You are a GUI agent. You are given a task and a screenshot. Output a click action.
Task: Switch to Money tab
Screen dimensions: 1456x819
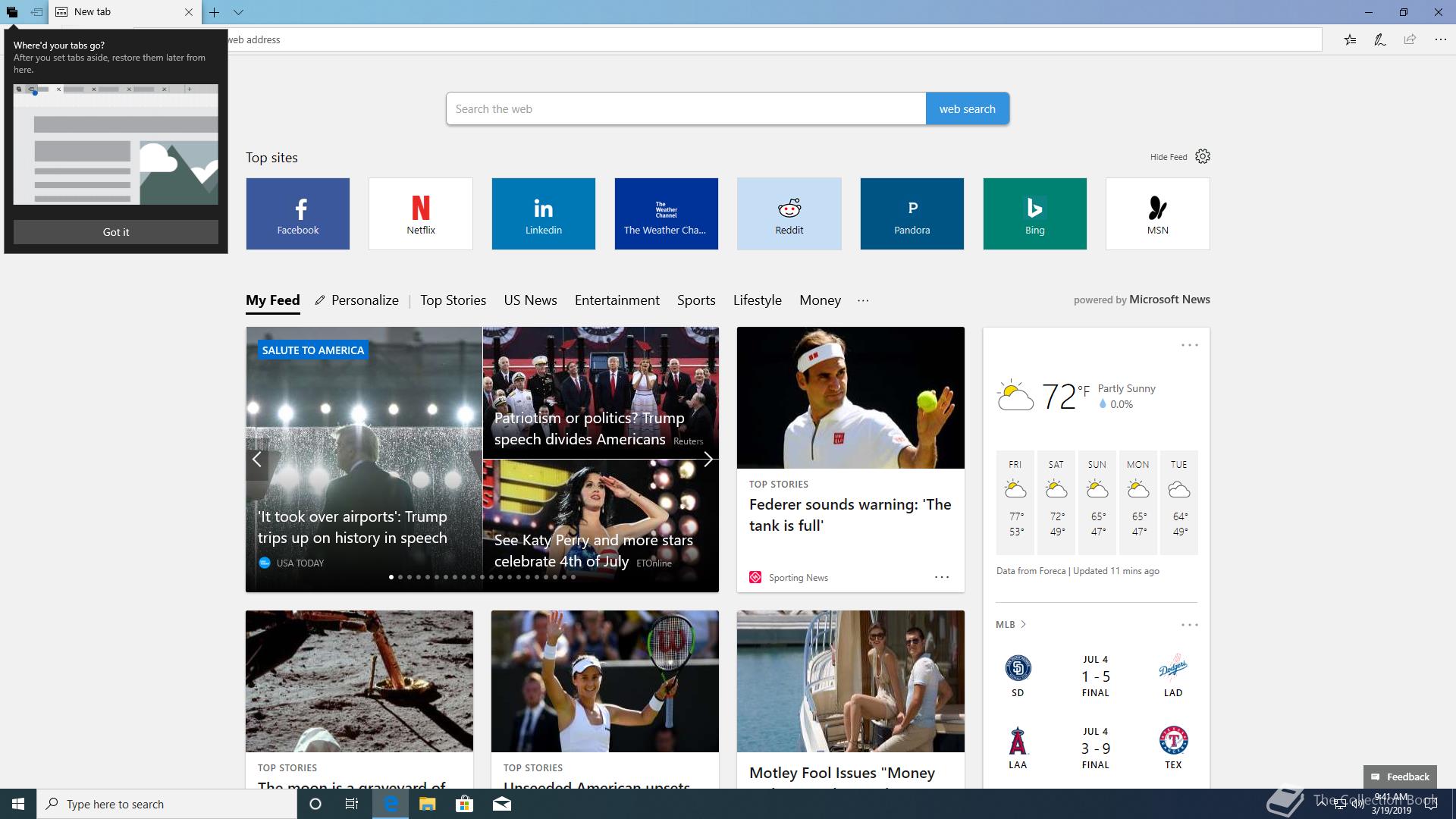(x=821, y=300)
